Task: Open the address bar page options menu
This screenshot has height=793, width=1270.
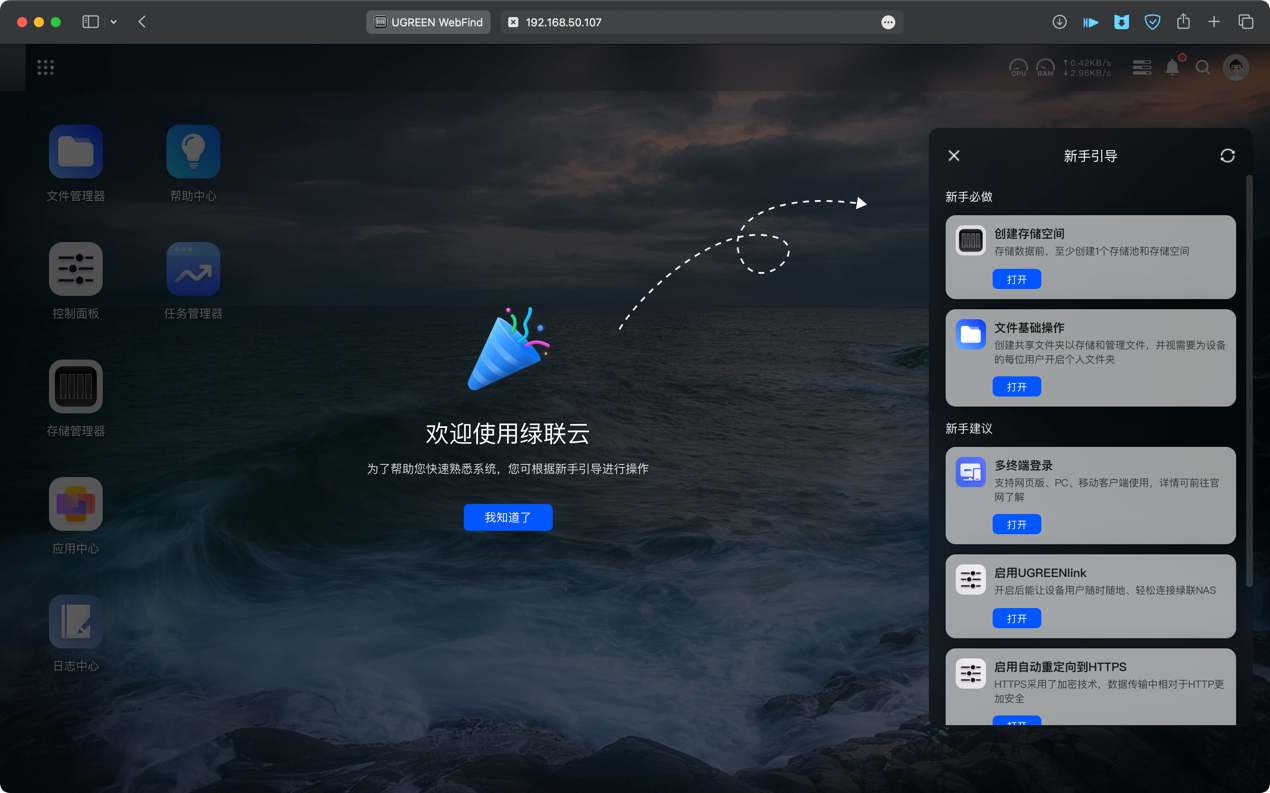Action: pyautogui.click(x=888, y=22)
